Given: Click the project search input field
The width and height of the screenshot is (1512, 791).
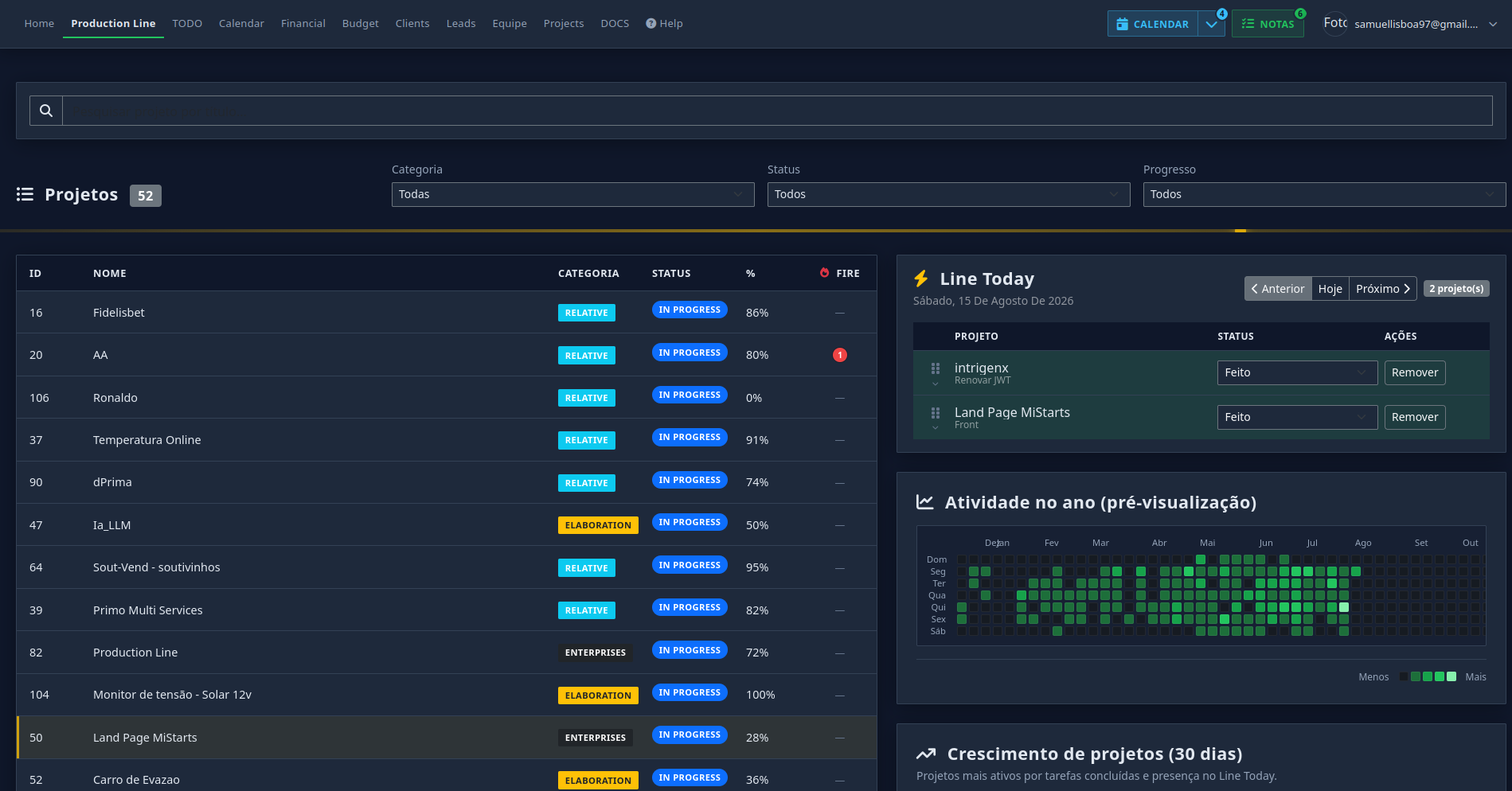Looking at the screenshot, I should 777,111.
